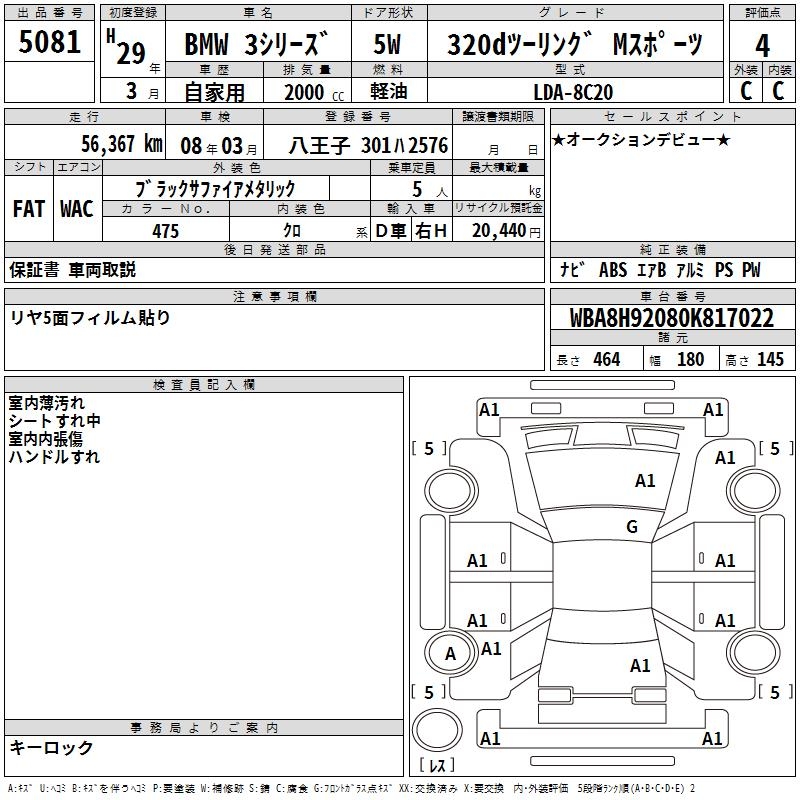Select PS in genuine equipment
Viewport: 800px width, 800px height.
tap(723, 270)
